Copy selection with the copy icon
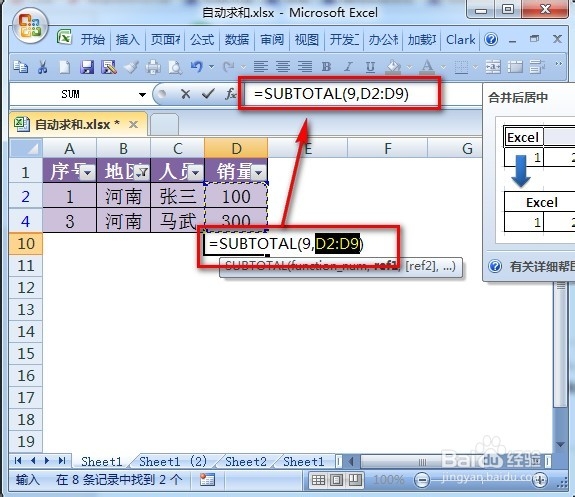Image resolution: width=575 pixels, height=497 pixels. 21,67
